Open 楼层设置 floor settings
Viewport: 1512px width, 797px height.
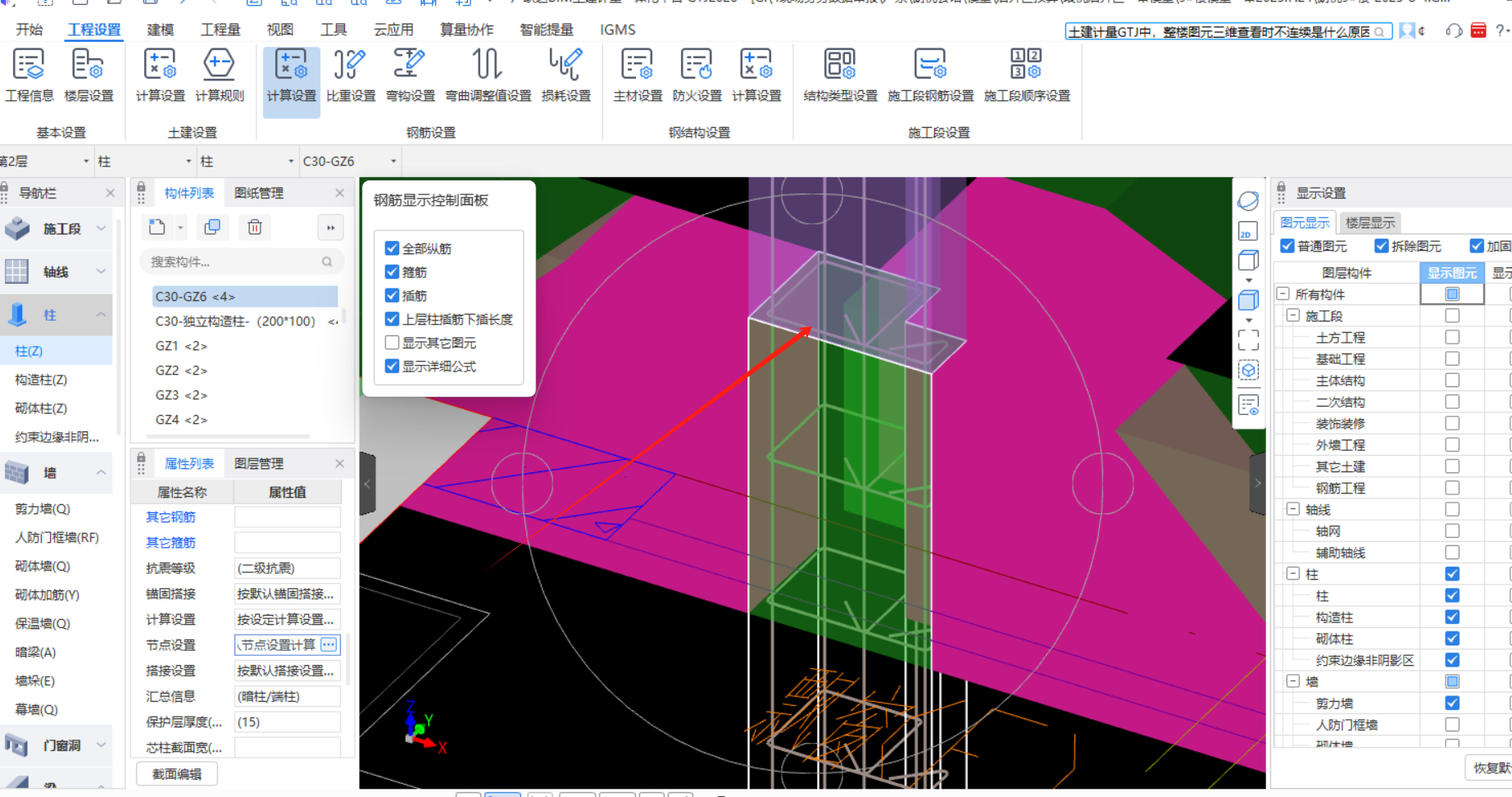point(89,75)
